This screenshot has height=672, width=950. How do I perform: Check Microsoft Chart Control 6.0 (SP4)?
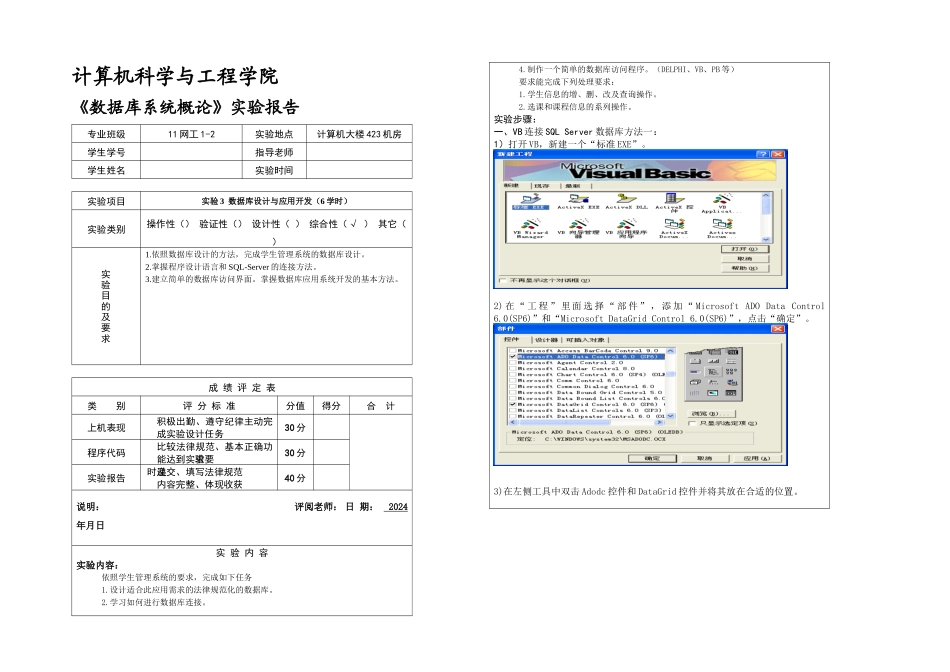pos(513,374)
